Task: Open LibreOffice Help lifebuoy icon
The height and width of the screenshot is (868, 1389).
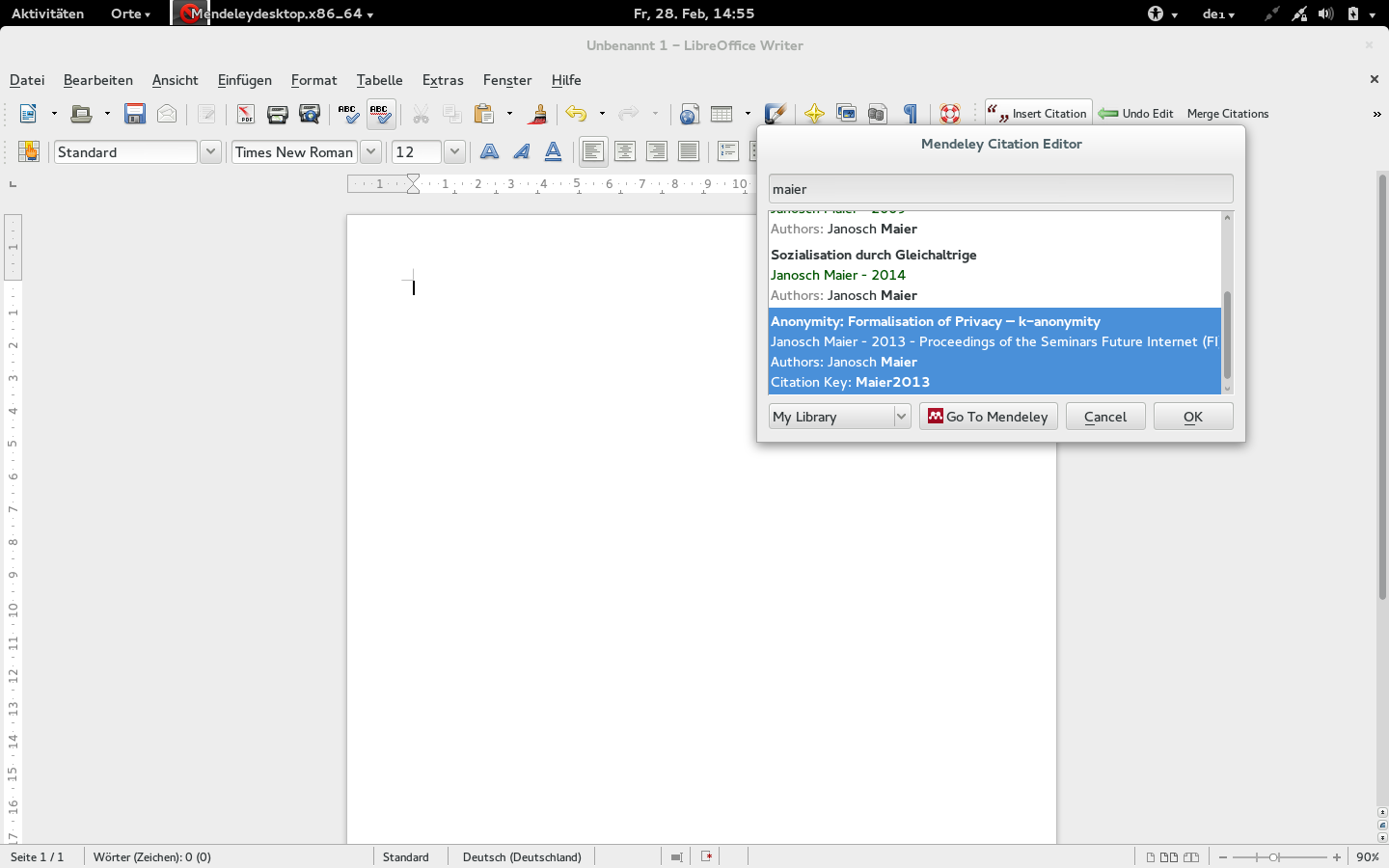Action: click(x=950, y=114)
